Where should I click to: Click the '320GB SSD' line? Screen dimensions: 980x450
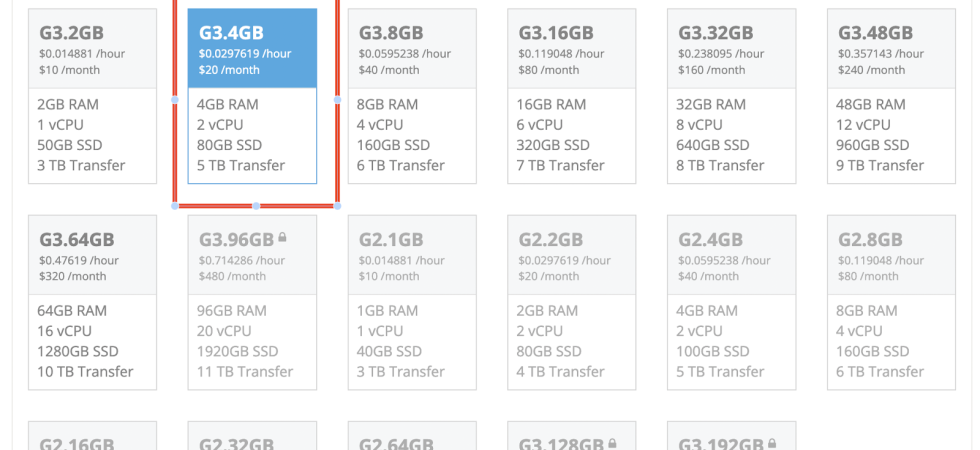click(x=553, y=145)
